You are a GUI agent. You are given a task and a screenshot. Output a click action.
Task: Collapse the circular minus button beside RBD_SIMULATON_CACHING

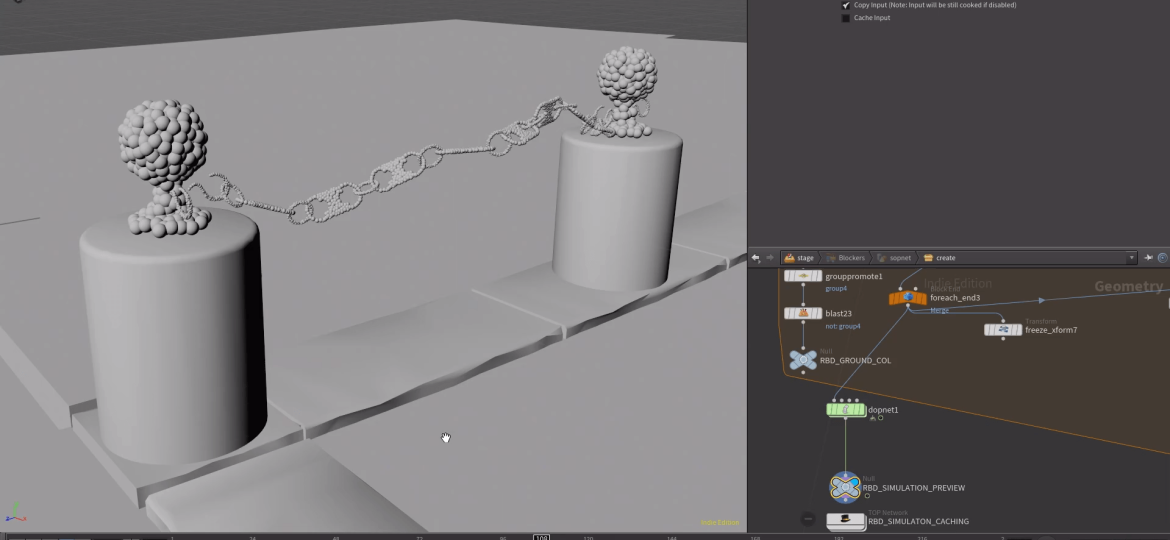coord(808,520)
